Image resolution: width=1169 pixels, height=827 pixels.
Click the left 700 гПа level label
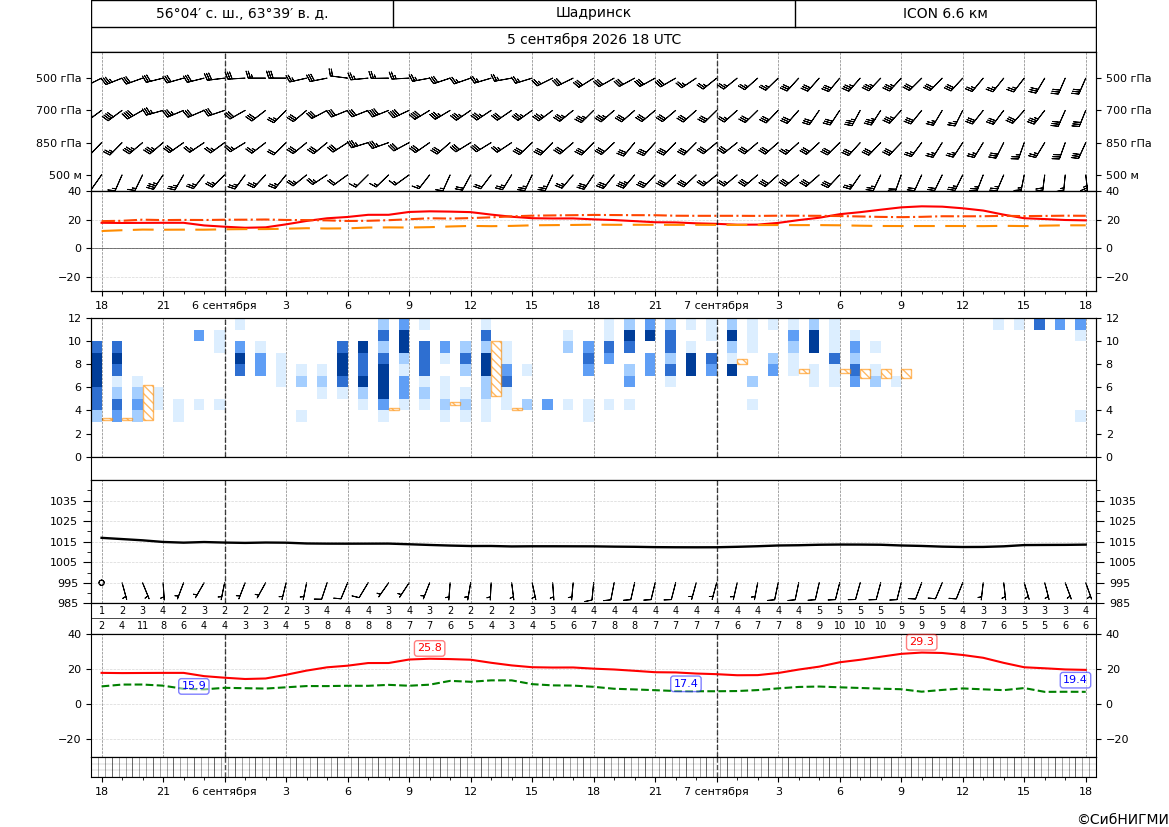click(x=58, y=110)
